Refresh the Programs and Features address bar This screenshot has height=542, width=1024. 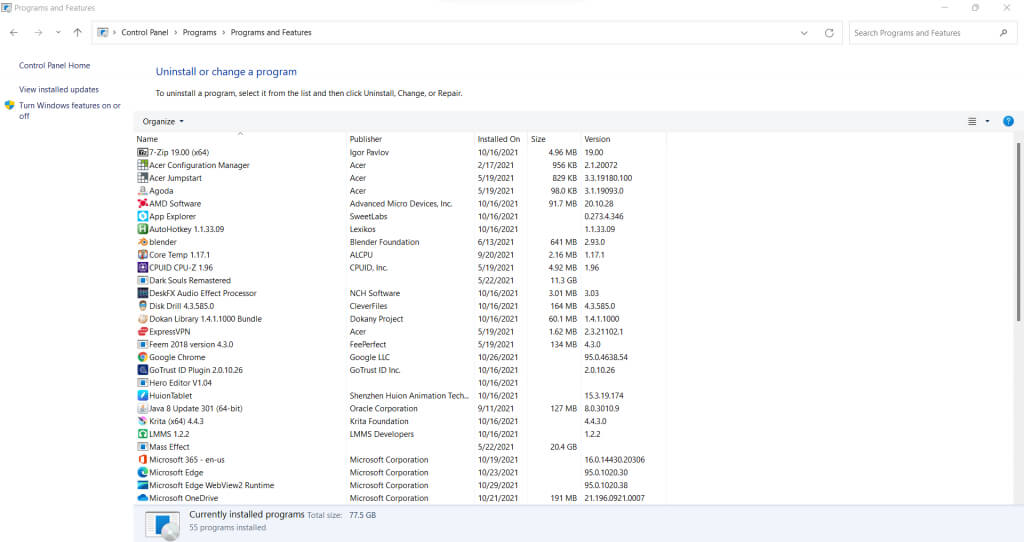829,33
